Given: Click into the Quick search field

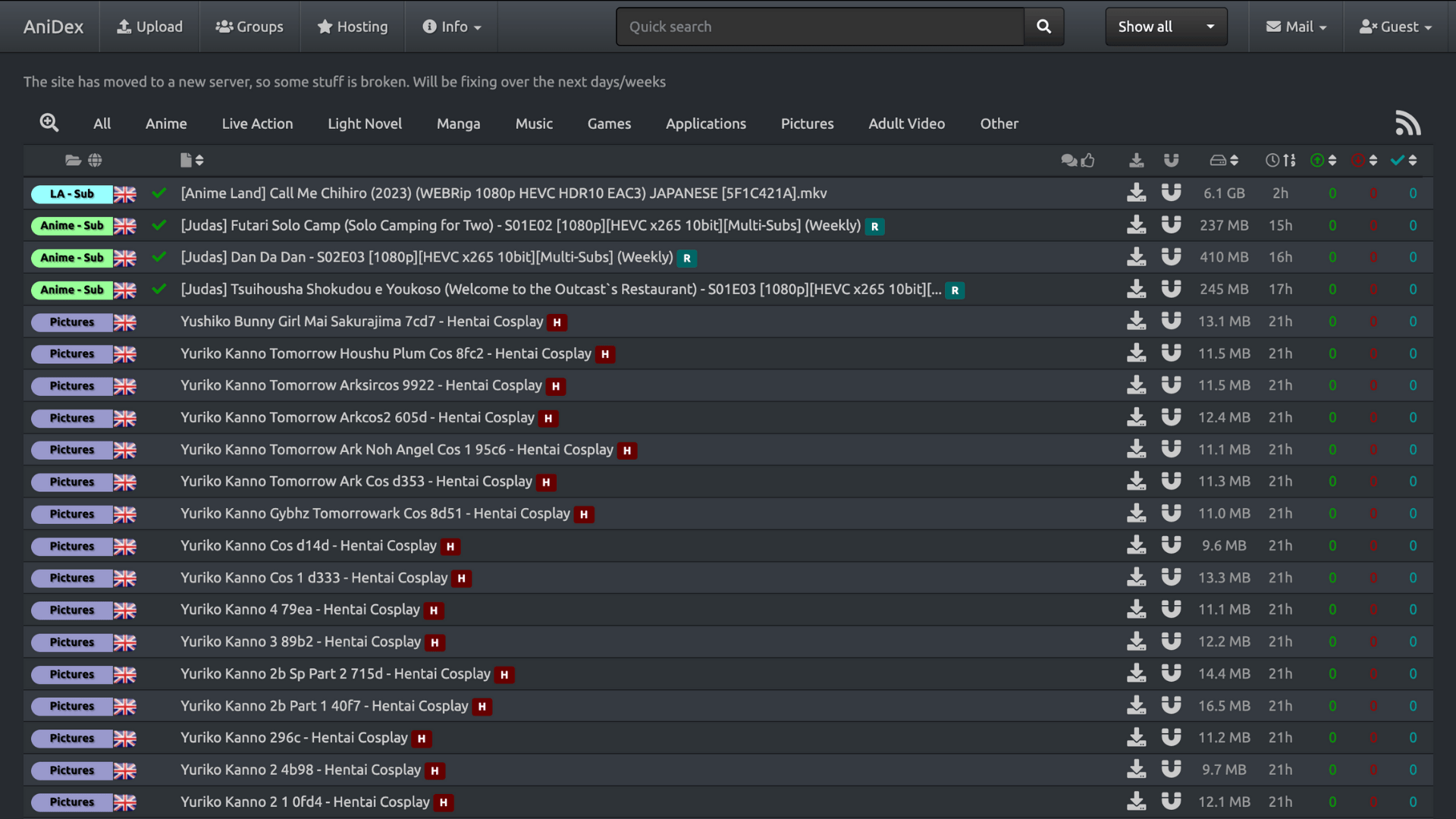Looking at the screenshot, I should point(821,27).
